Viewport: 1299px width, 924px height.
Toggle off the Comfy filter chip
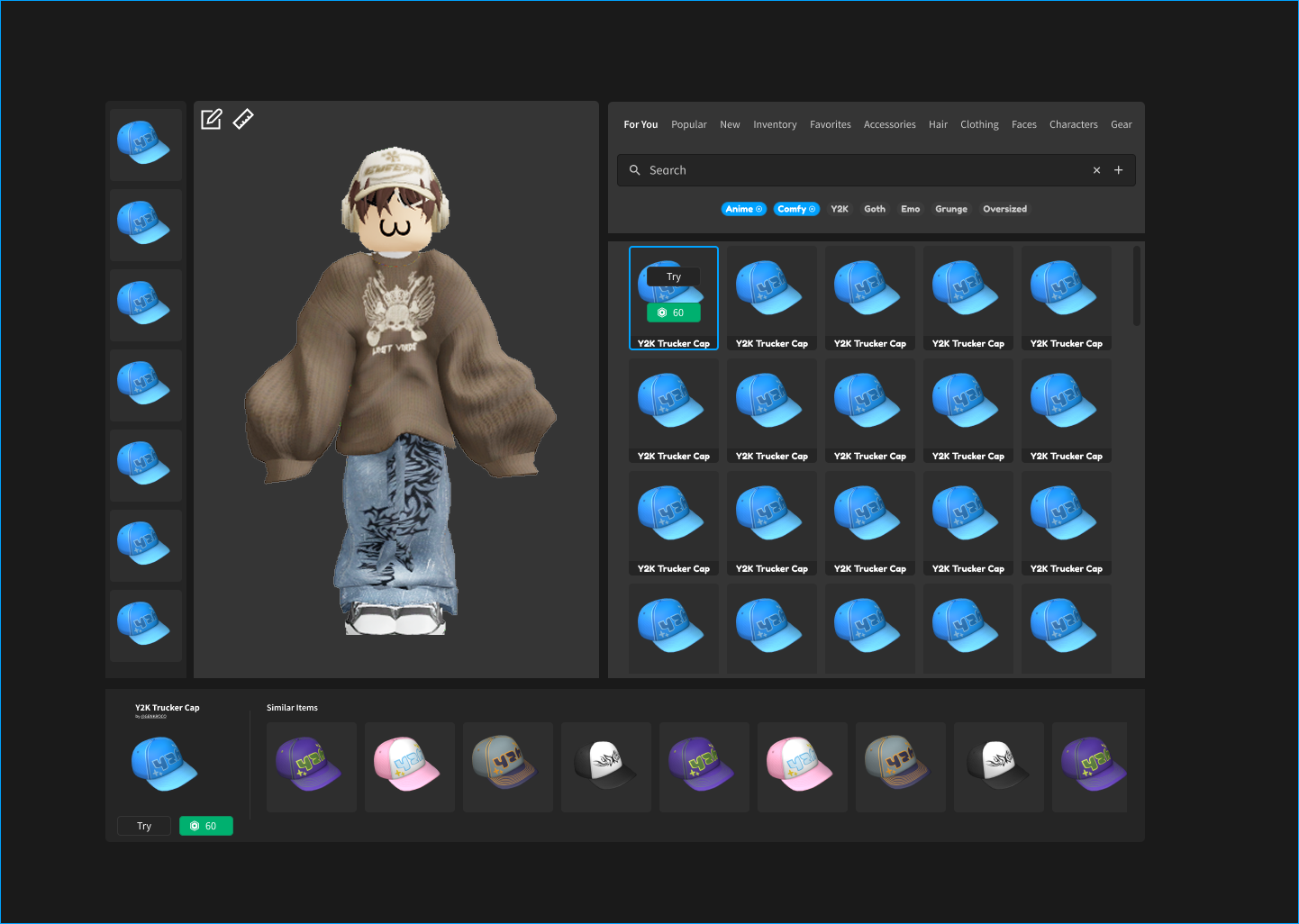click(x=796, y=209)
